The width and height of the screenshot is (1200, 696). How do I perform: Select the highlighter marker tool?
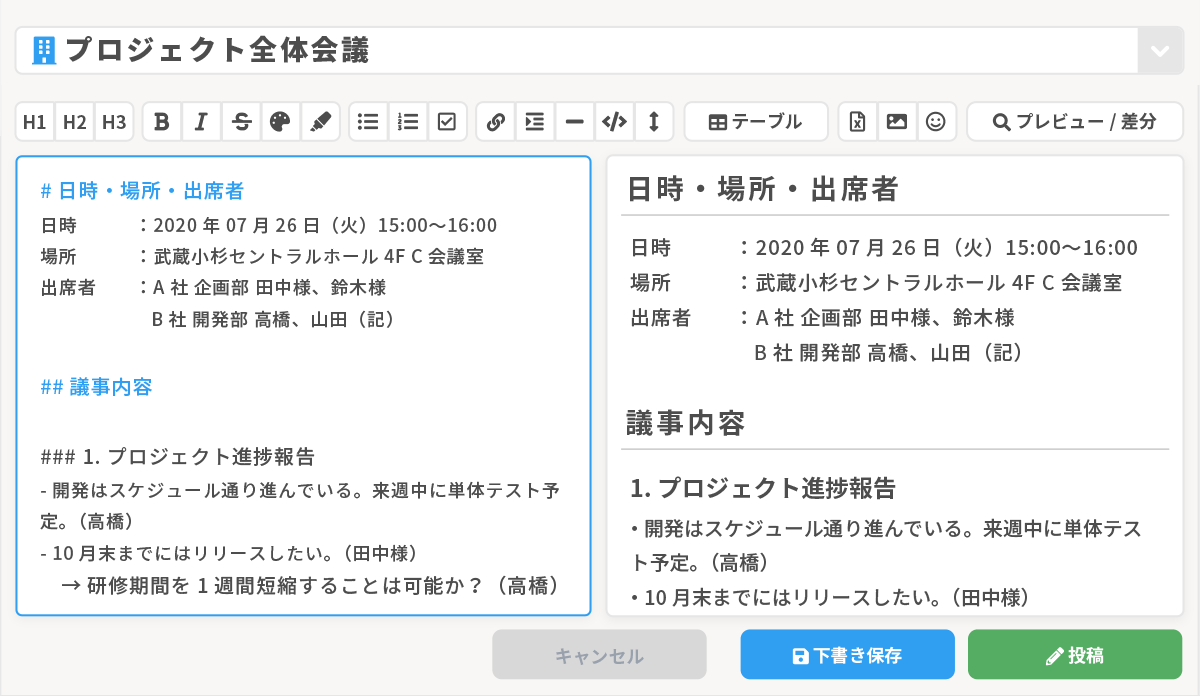tap(320, 122)
